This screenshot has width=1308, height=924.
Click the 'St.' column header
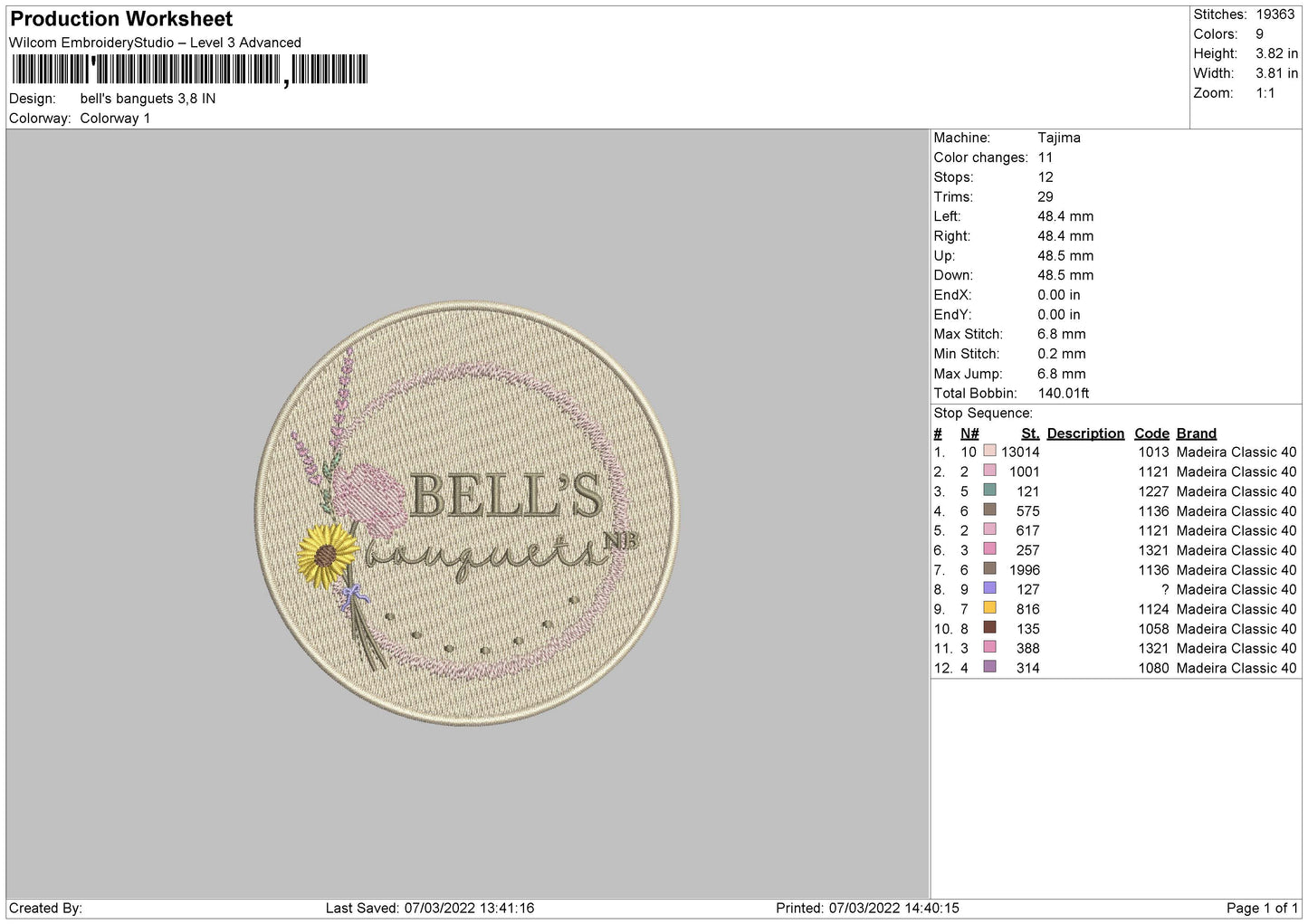click(1030, 433)
